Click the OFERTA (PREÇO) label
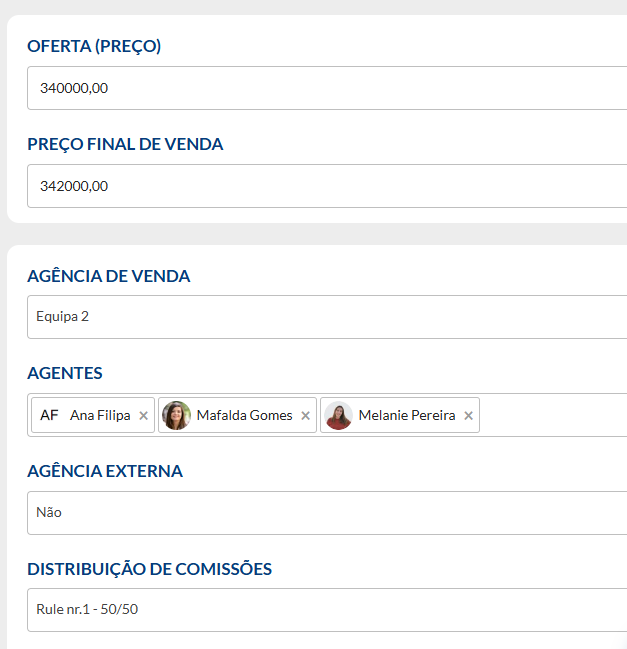This screenshot has height=649, width=627. coord(94,46)
